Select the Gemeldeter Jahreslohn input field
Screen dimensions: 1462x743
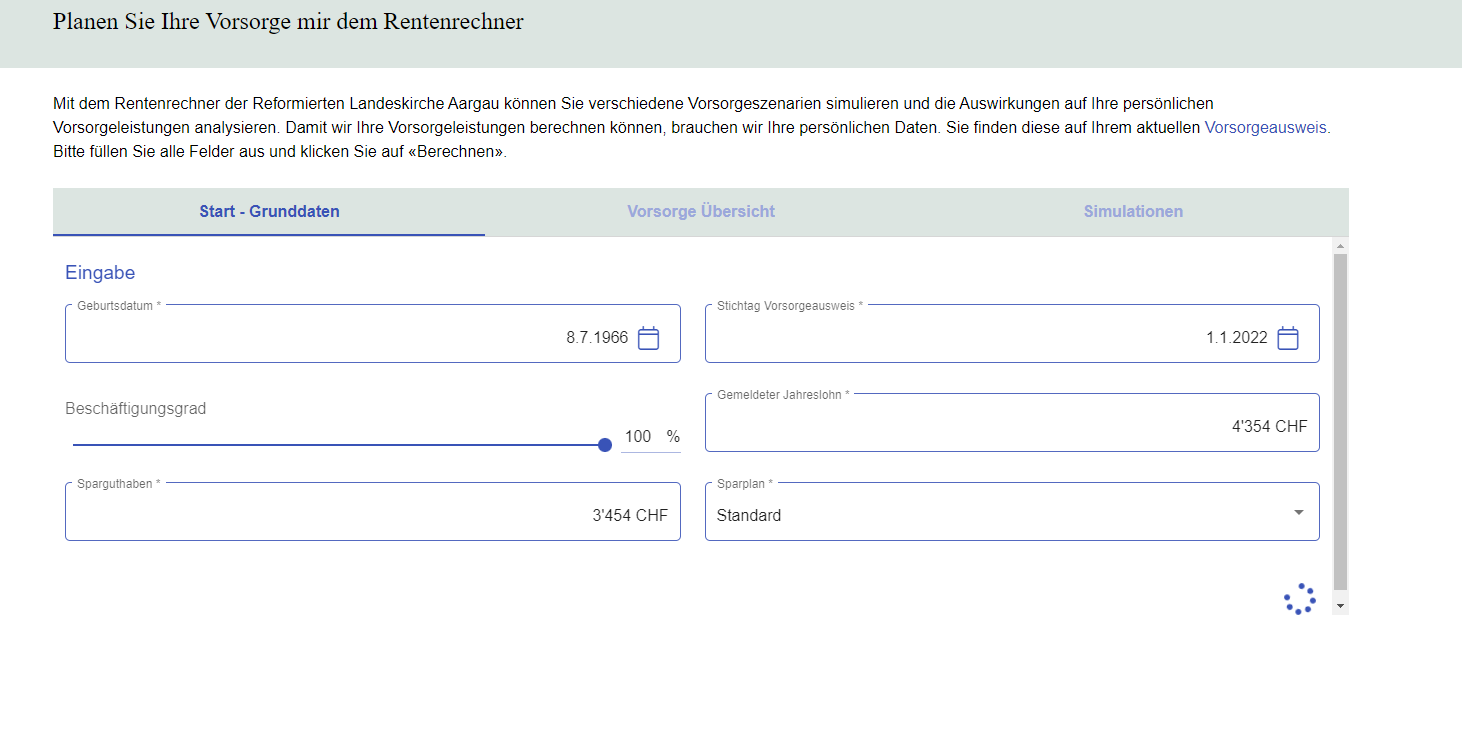tap(1011, 427)
